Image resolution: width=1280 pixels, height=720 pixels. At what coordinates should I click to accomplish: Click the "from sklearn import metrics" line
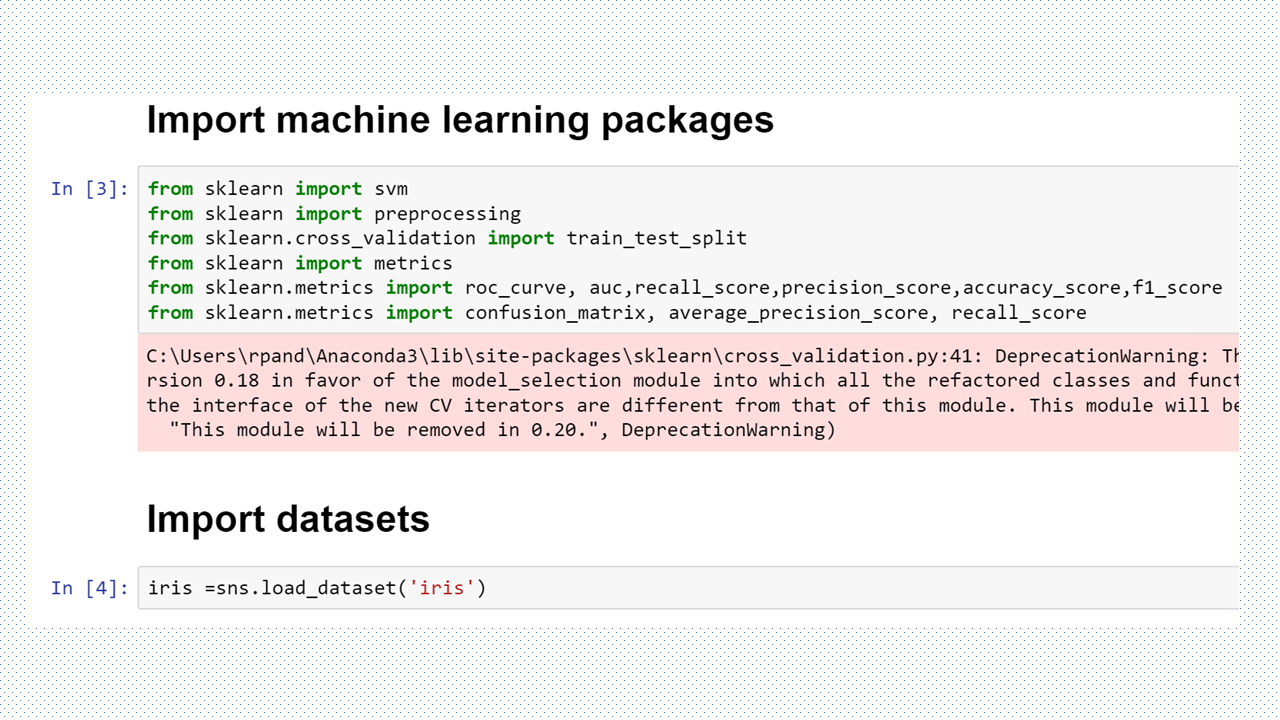click(300, 263)
